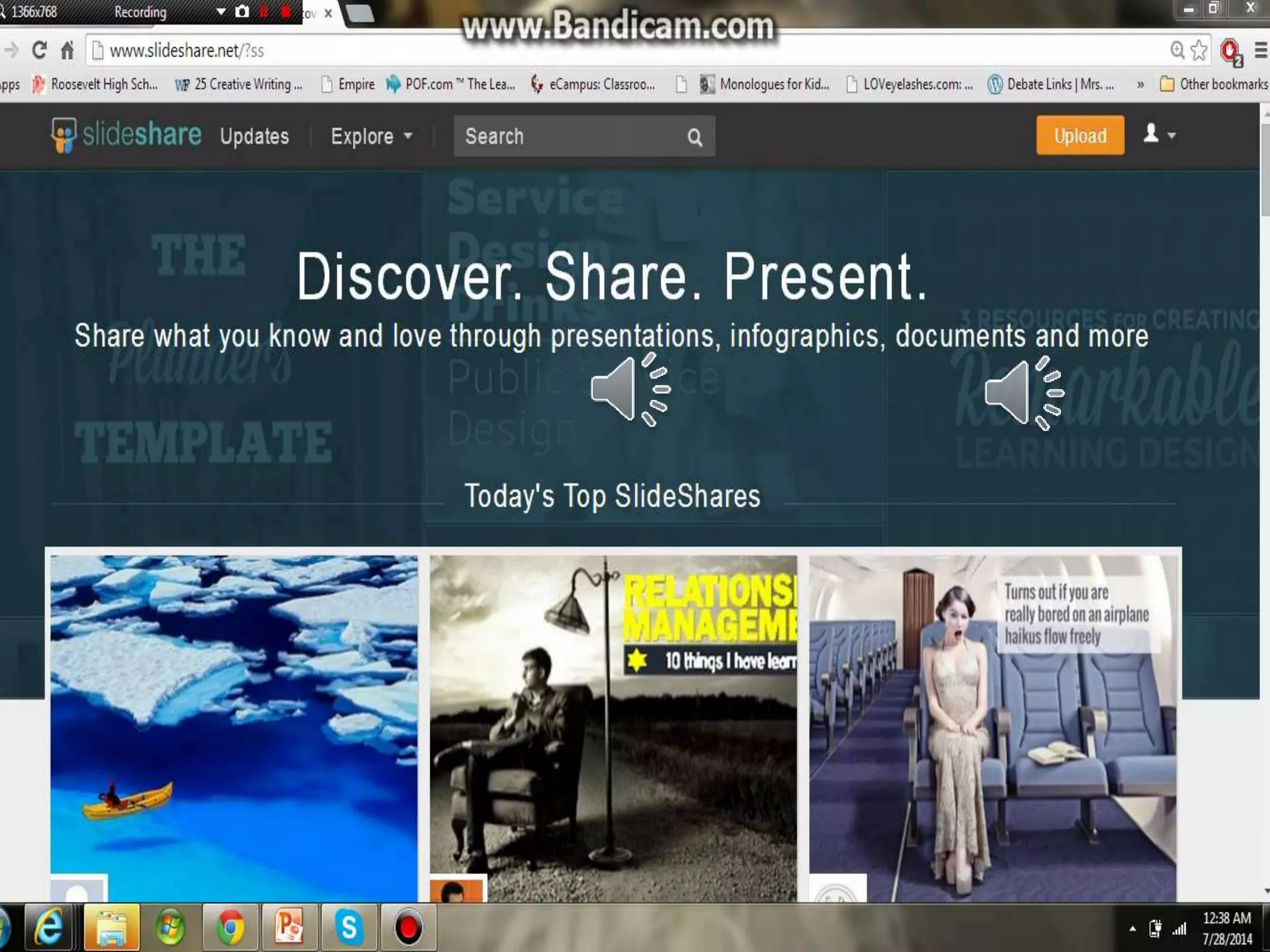This screenshot has width=1270, height=952.
Task: Open Chrome hamburger menu icon
Action: (1260, 50)
